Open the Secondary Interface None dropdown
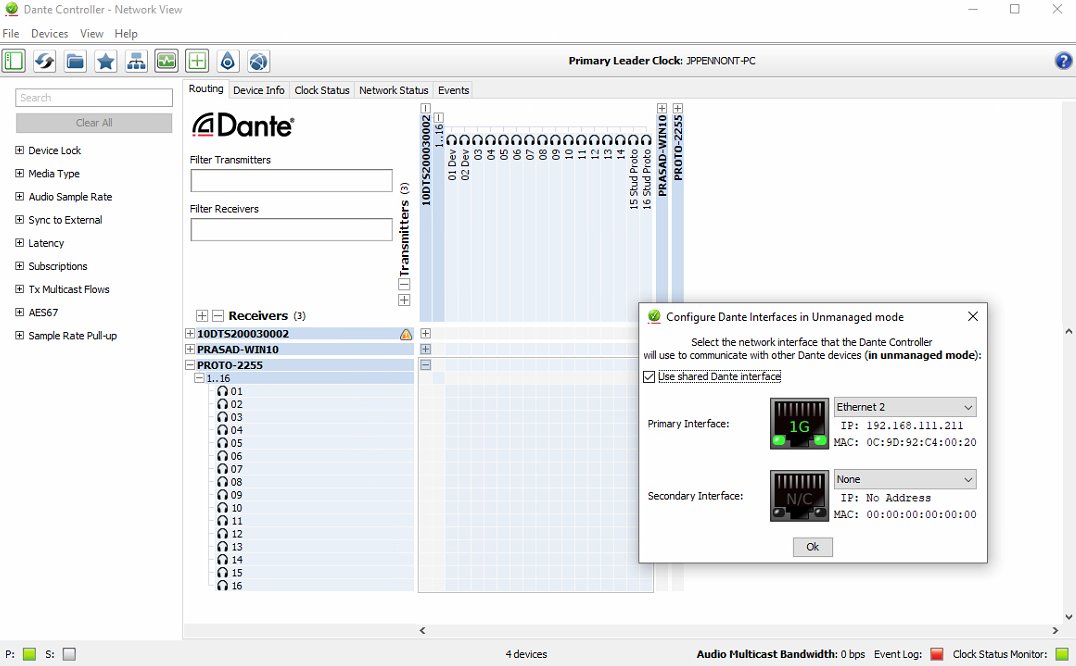This screenshot has width=1076, height=666. pos(905,479)
